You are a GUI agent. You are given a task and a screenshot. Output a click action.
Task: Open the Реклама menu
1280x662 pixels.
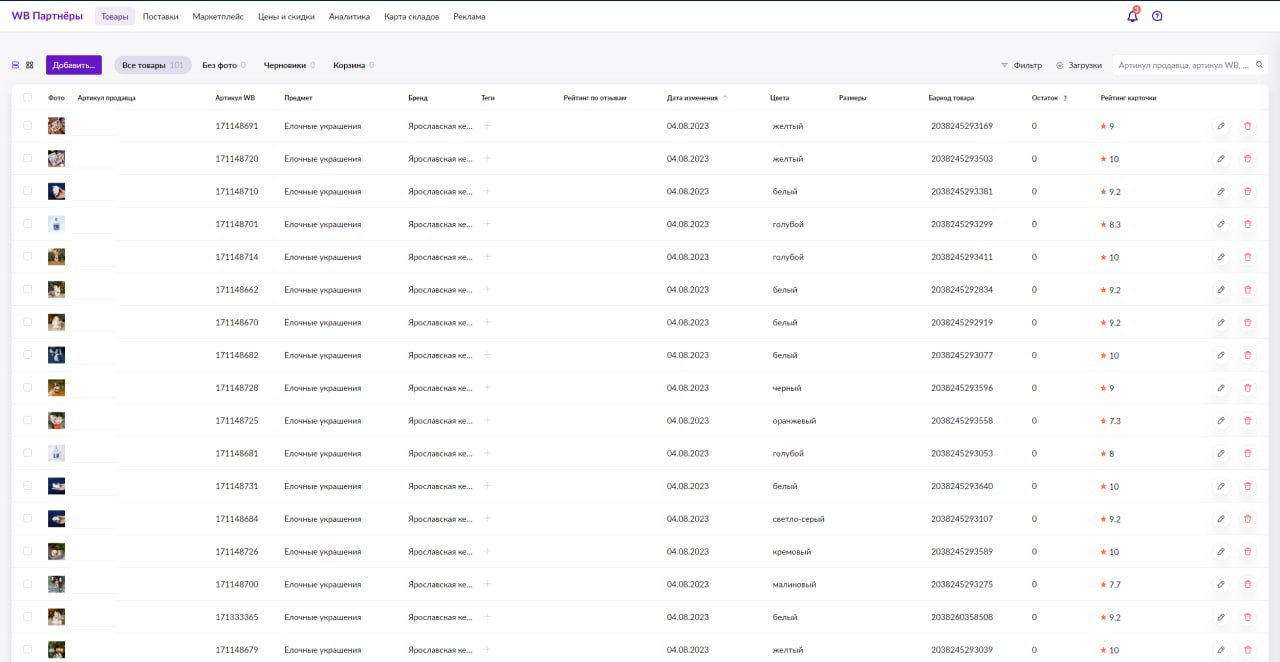[469, 16]
